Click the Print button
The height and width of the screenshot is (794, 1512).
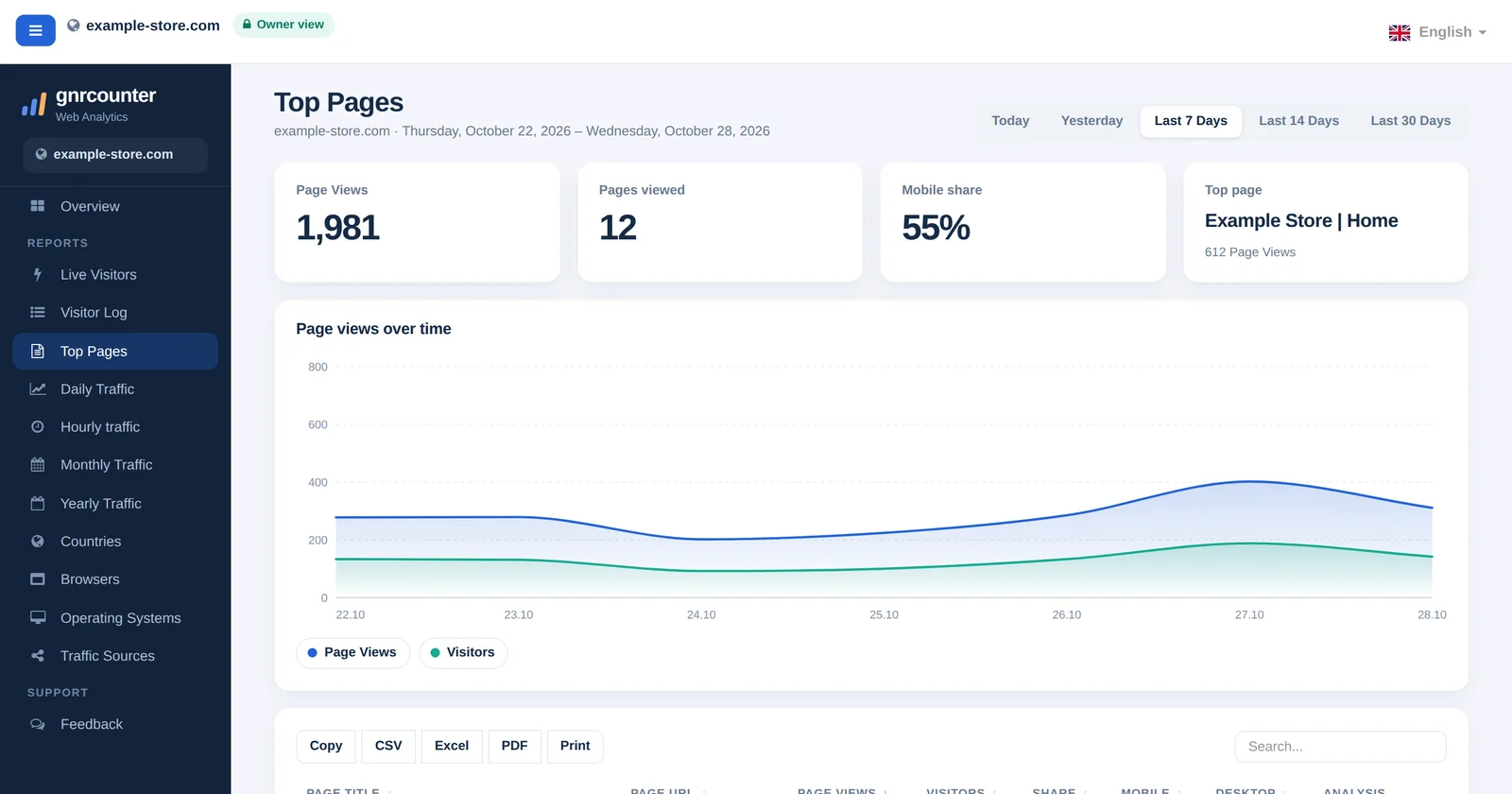tap(575, 746)
